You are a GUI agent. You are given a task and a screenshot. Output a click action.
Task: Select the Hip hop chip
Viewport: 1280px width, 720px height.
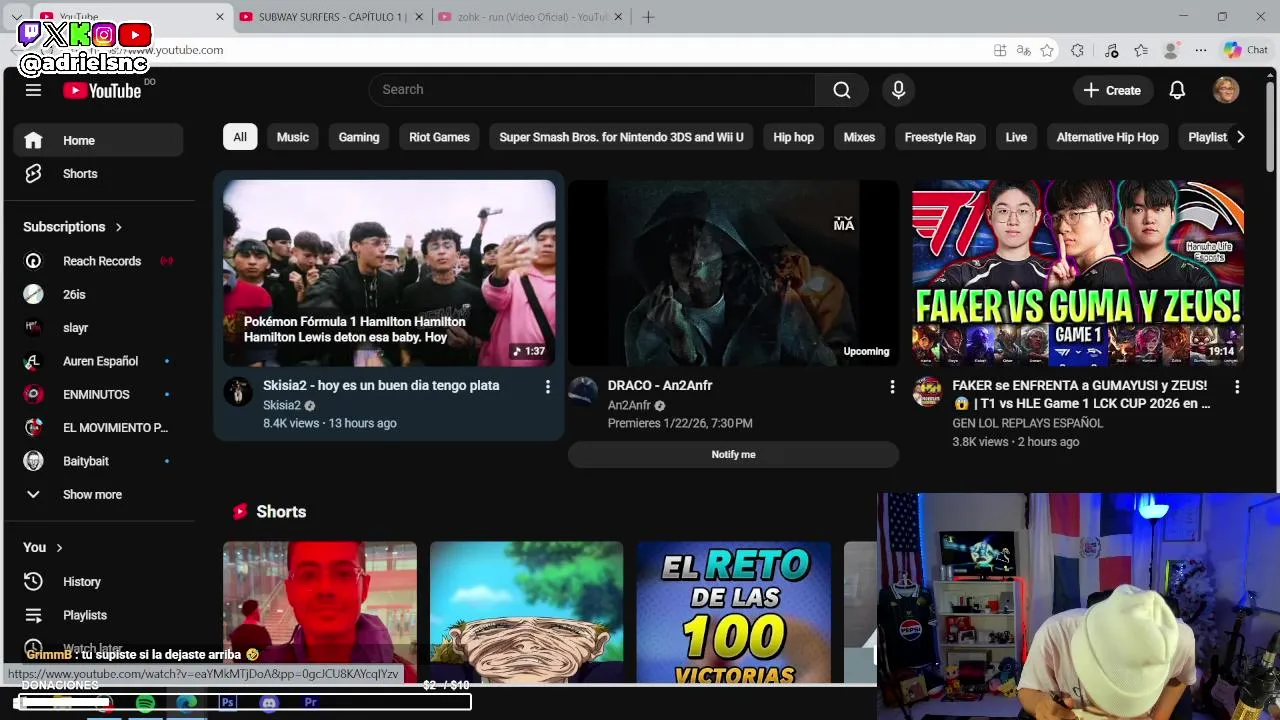pyautogui.click(x=793, y=137)
